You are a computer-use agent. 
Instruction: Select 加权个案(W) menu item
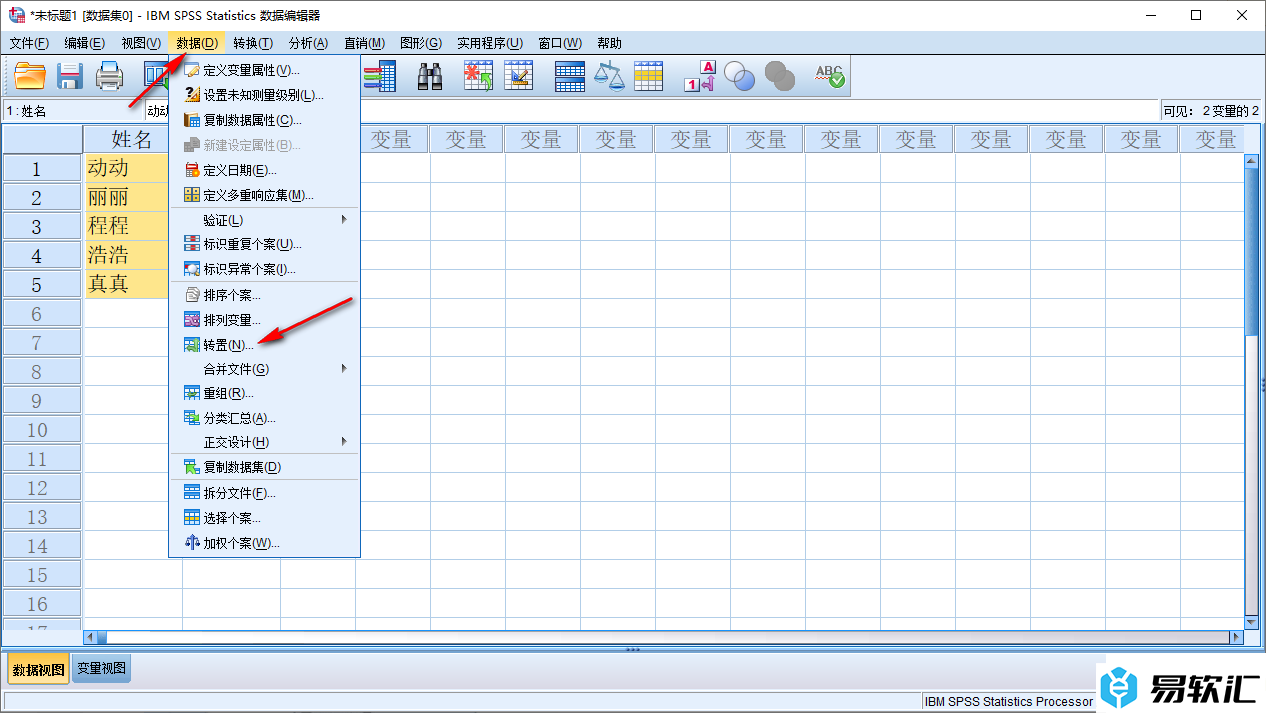pyautogui.click(x=264, y=543)
